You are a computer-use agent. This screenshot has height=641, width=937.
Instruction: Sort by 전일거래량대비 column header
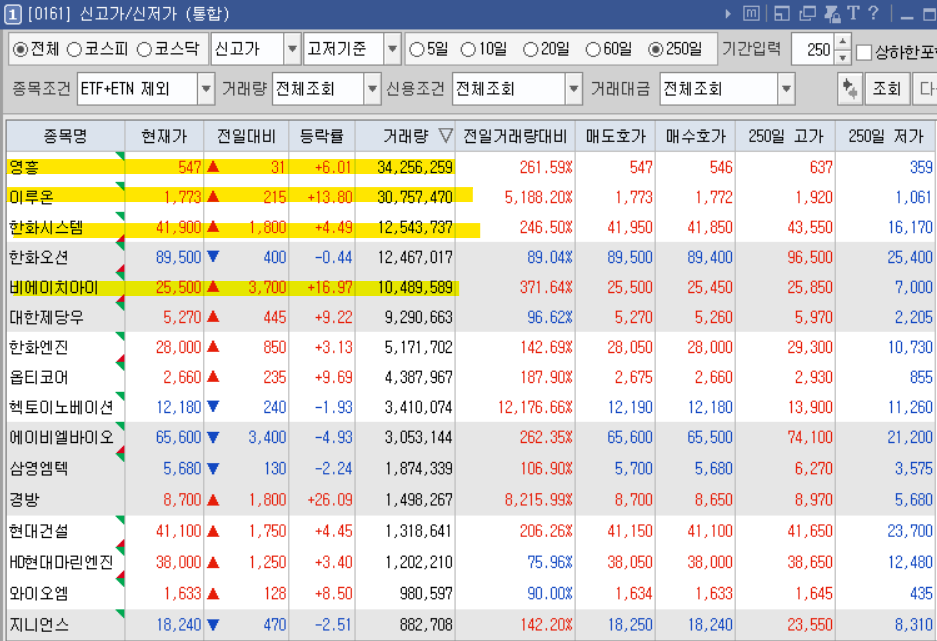[515, 136]
